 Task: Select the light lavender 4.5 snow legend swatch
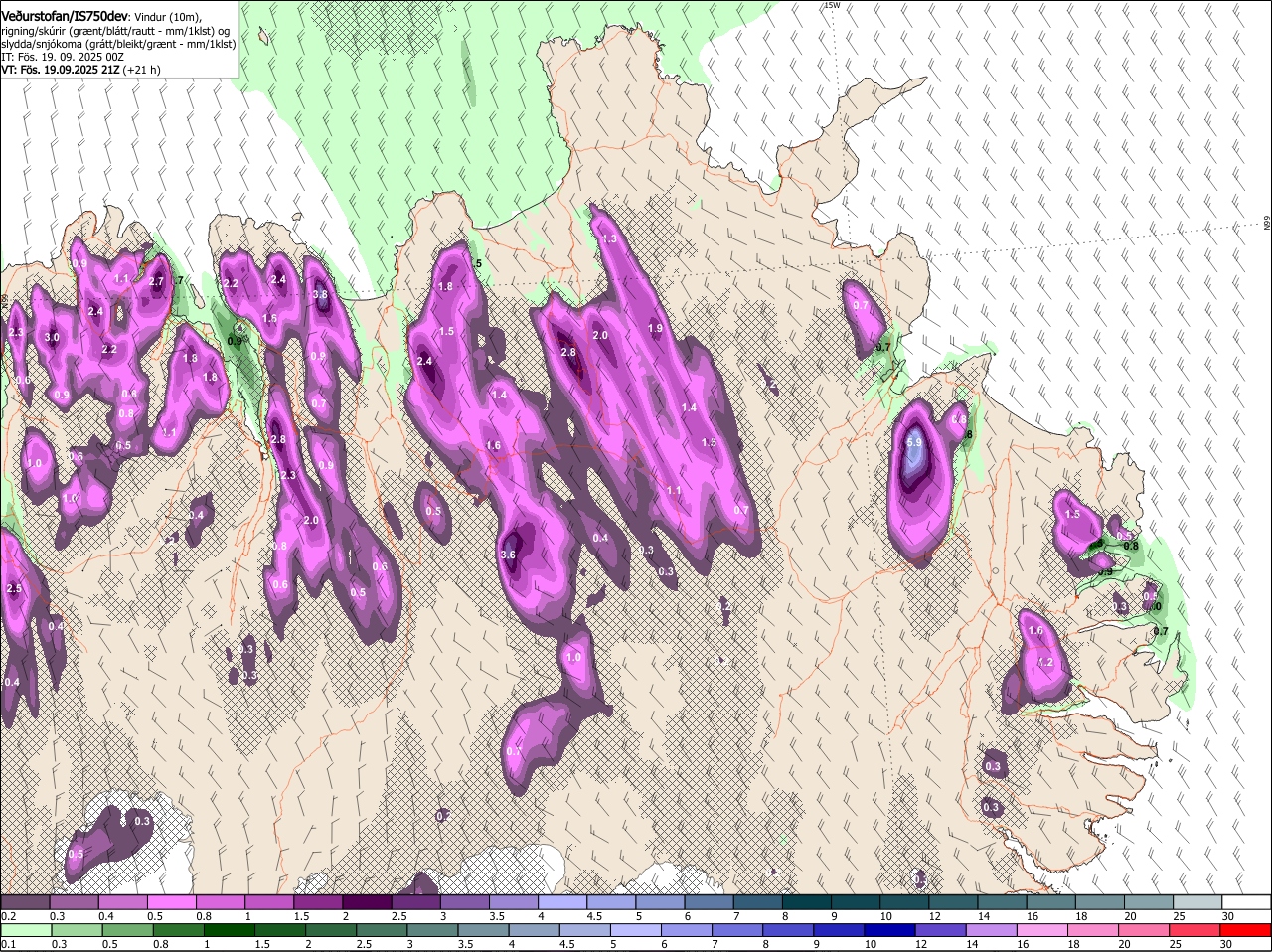click(611, 902)
